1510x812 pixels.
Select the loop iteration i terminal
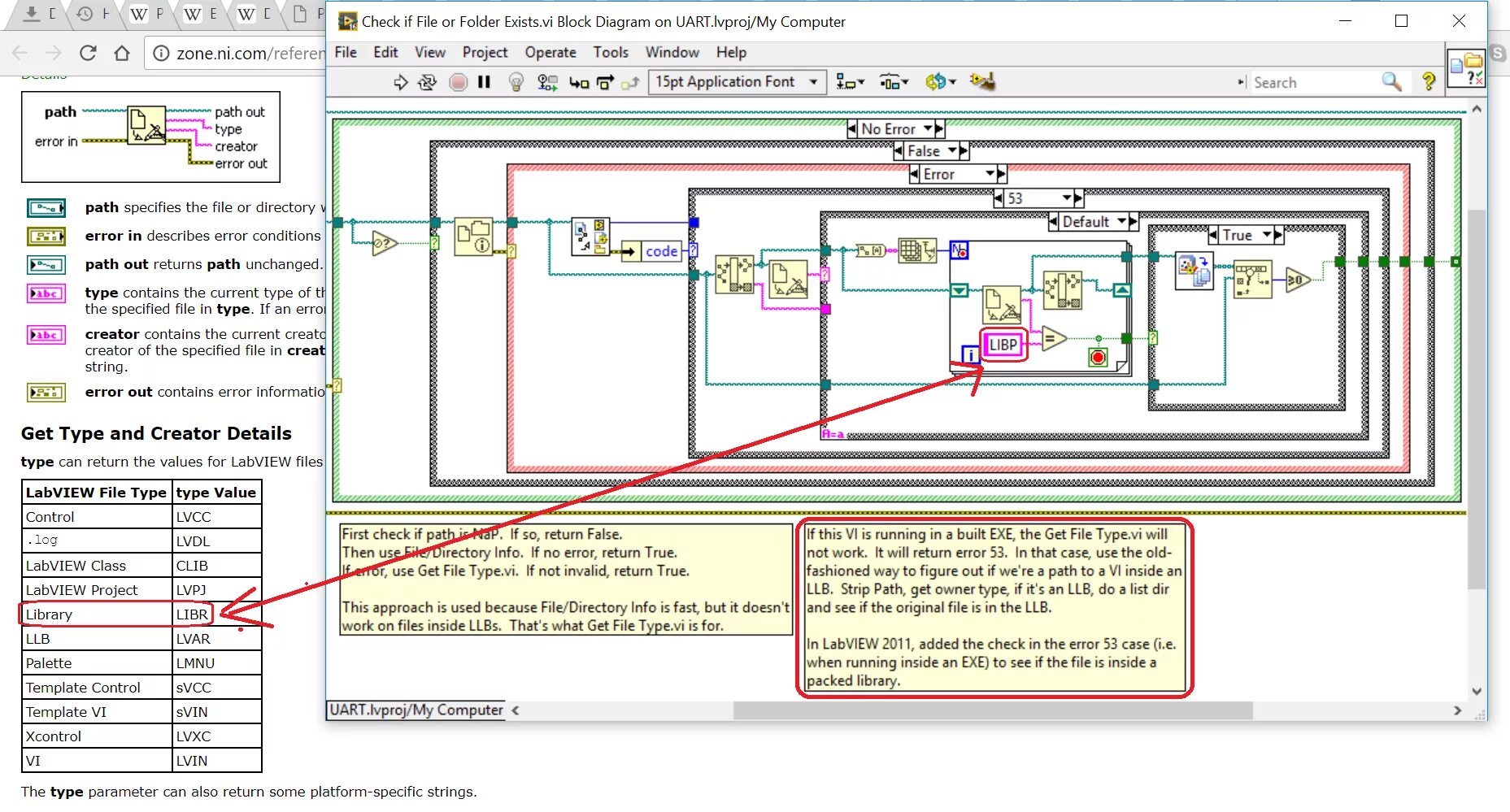tap(970, 354)
